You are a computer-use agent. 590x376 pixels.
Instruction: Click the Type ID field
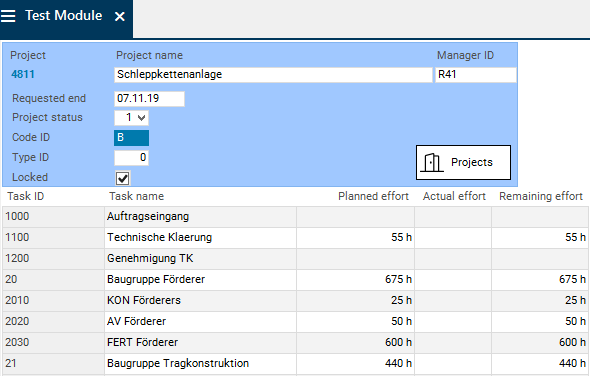(x=131, y=158)
